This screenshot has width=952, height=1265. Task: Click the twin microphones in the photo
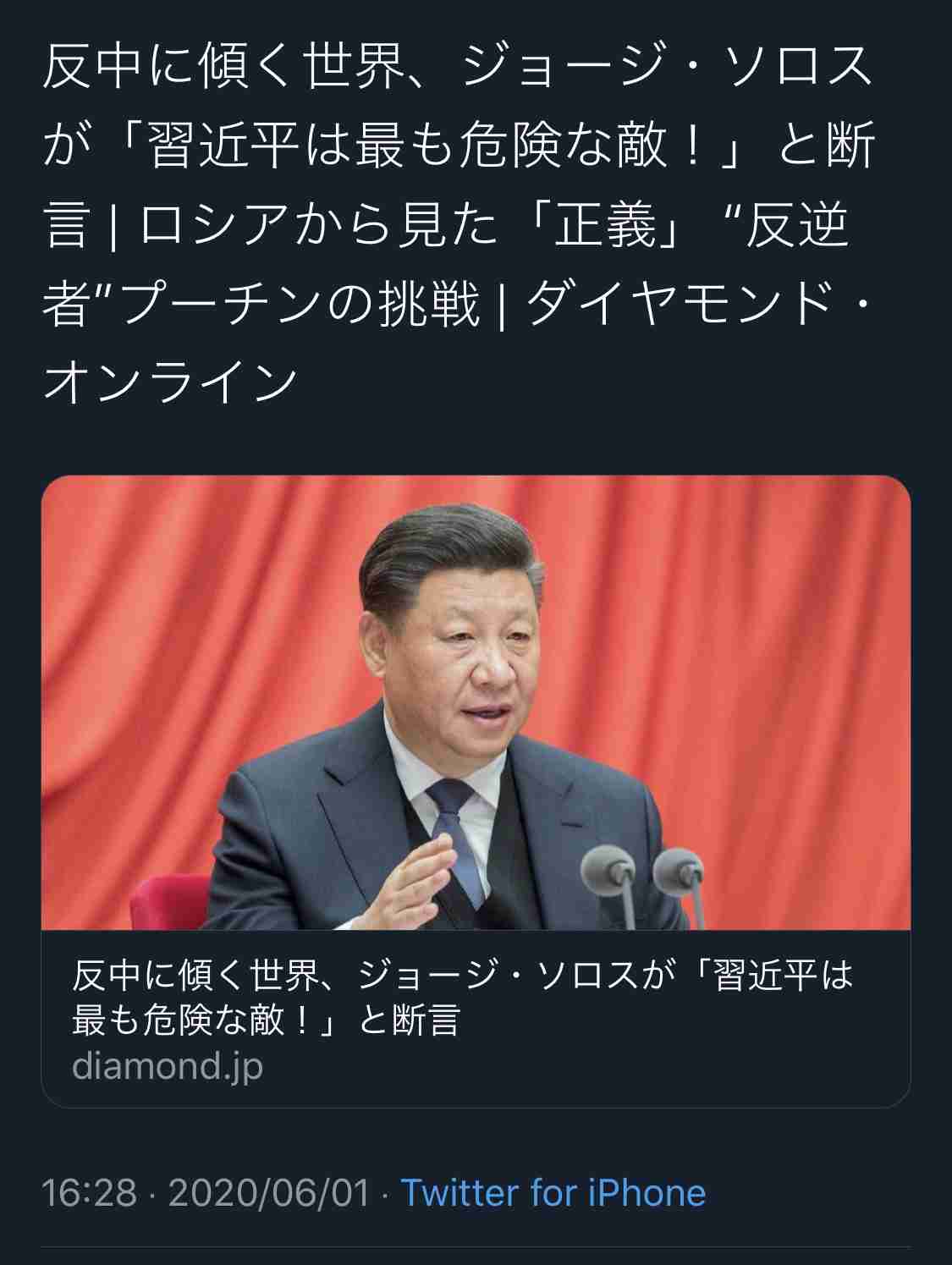[641, 880]
